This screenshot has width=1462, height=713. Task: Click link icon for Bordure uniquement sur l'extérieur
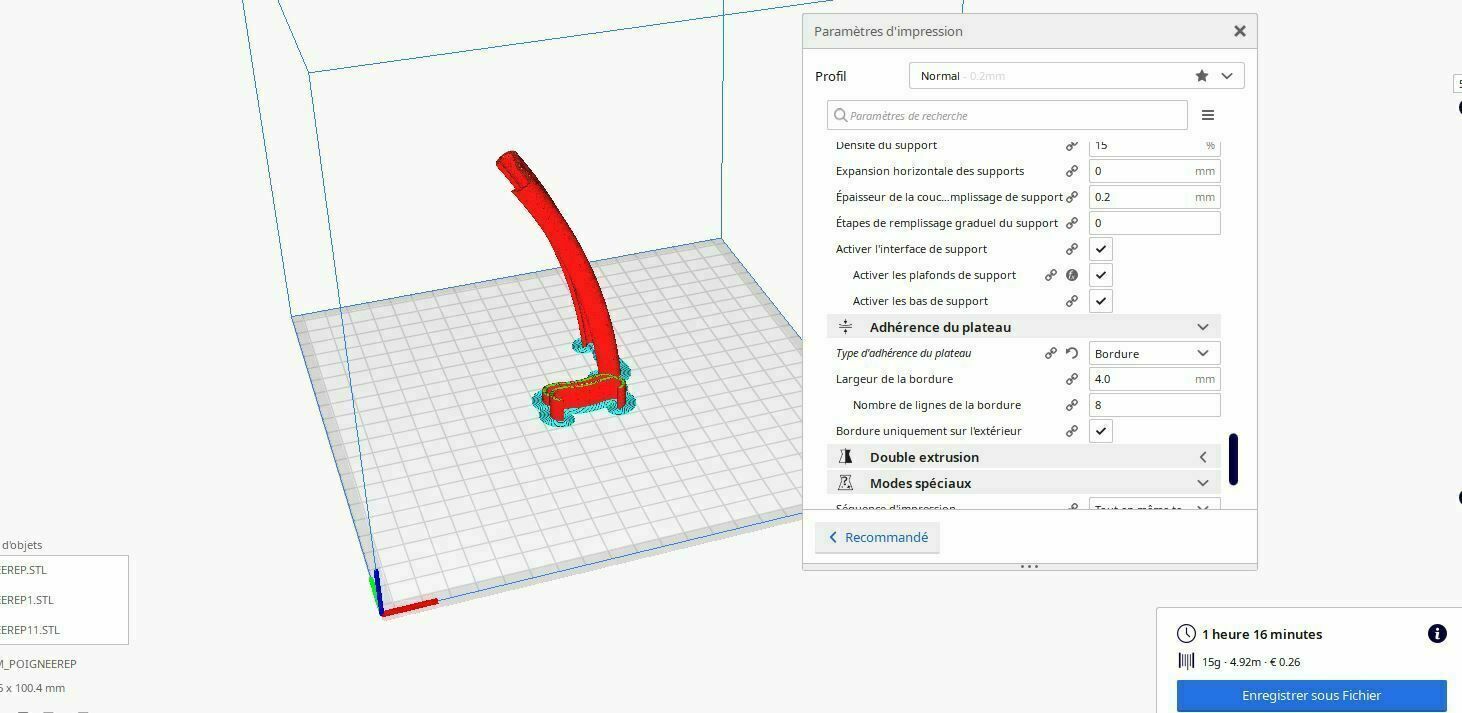click(1072, 431)
